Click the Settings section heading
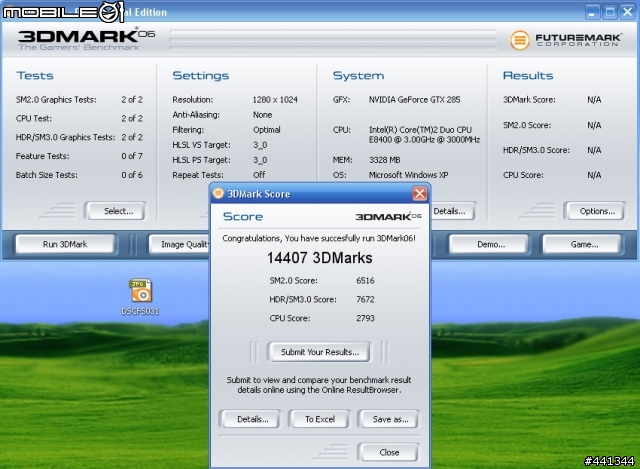The width and height of the screenshot is (640, 469). pyautogui.click(x=200, y=76)
